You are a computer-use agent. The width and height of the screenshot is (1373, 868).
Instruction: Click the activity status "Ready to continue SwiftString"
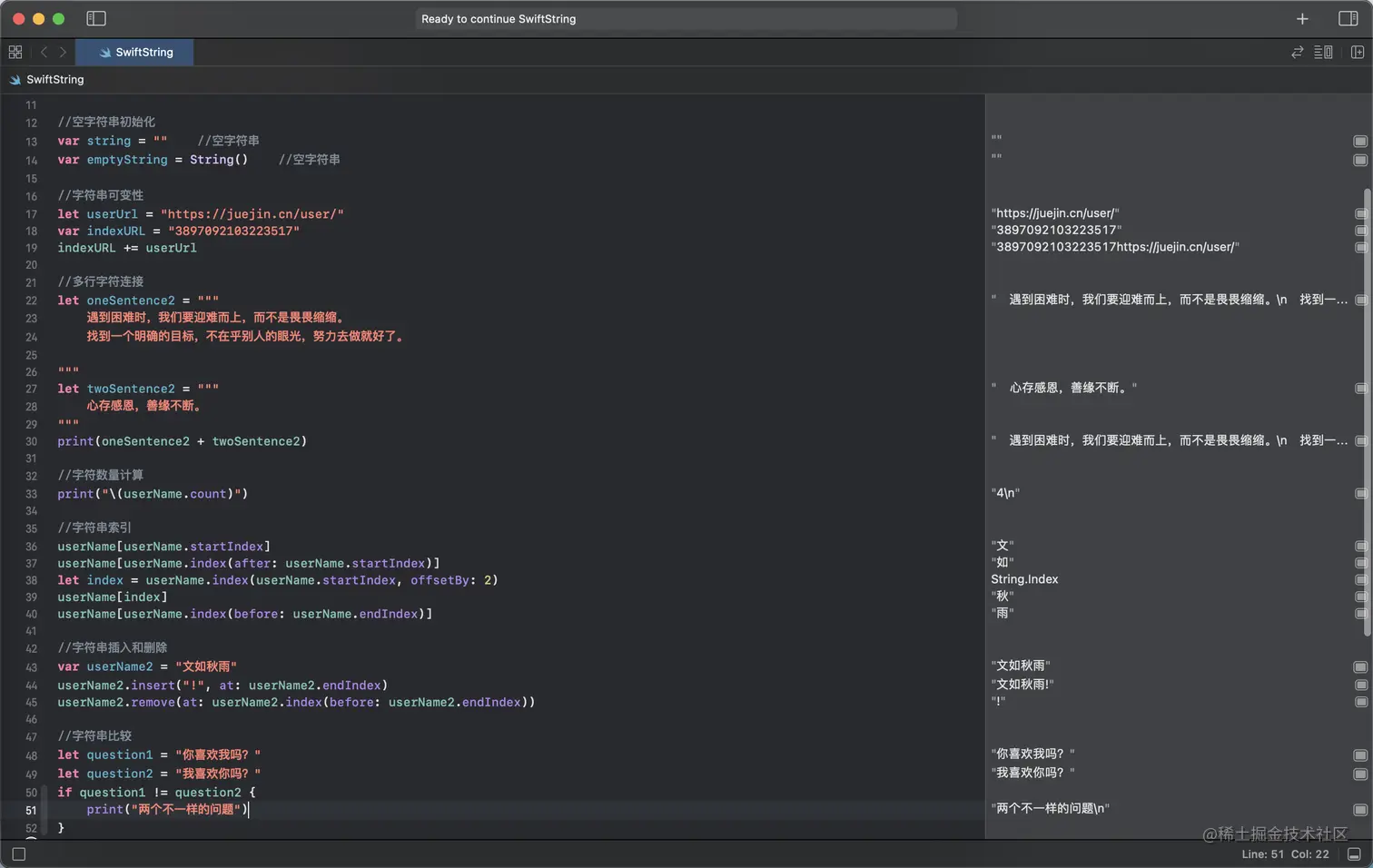pyautogui.click(x=686, y=18)
